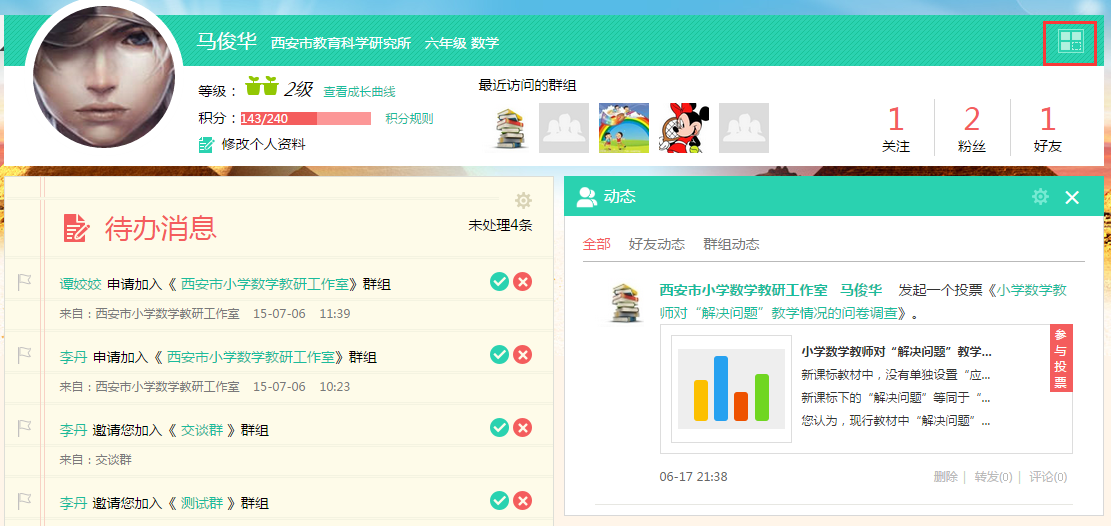1111x526 pixels.
Task: Flag the 谭姣姣 join request
Action: pyautogui.click(x=24, y=283)
